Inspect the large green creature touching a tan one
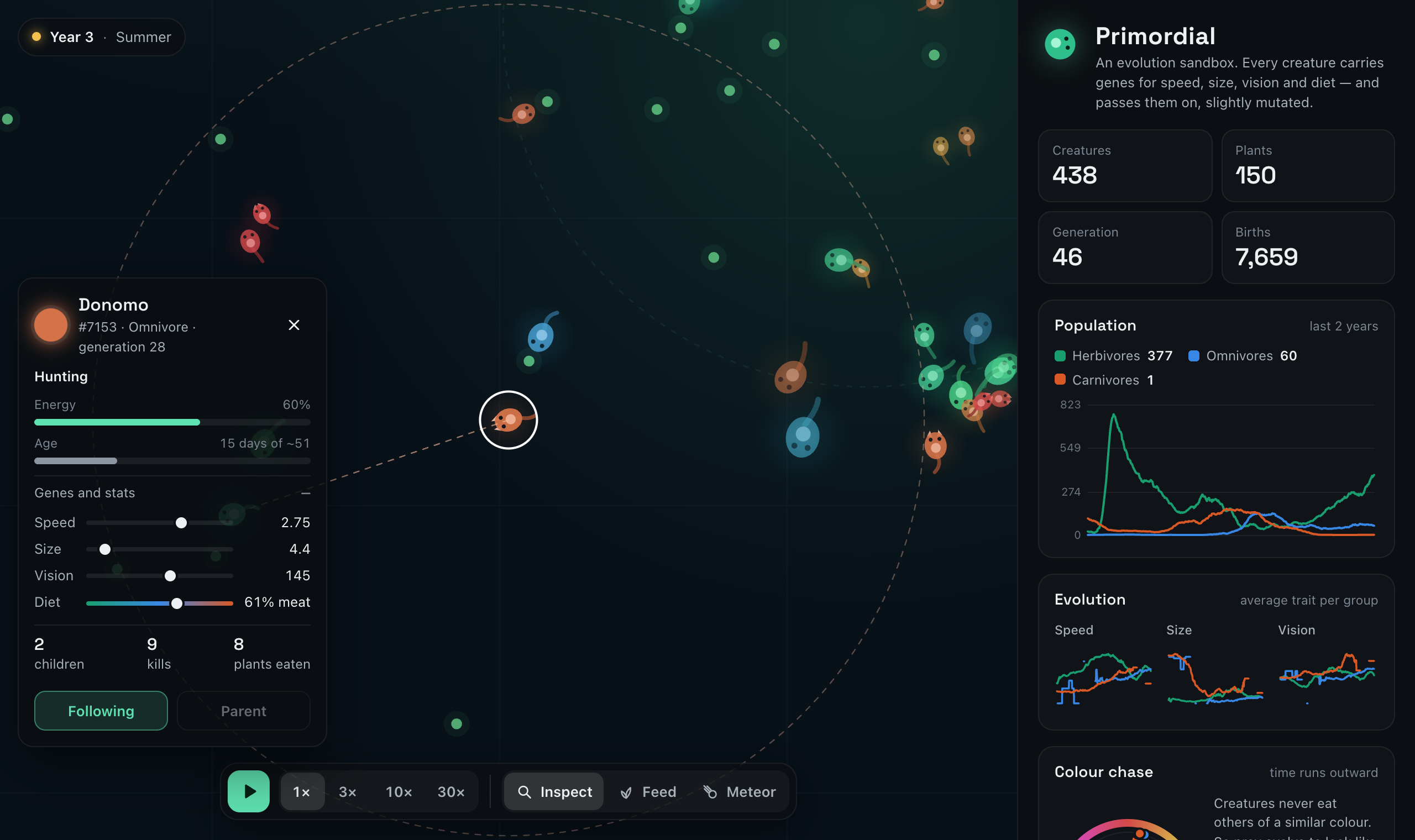This screenshot has height=840, width=1415. click(x=839, y=260)
